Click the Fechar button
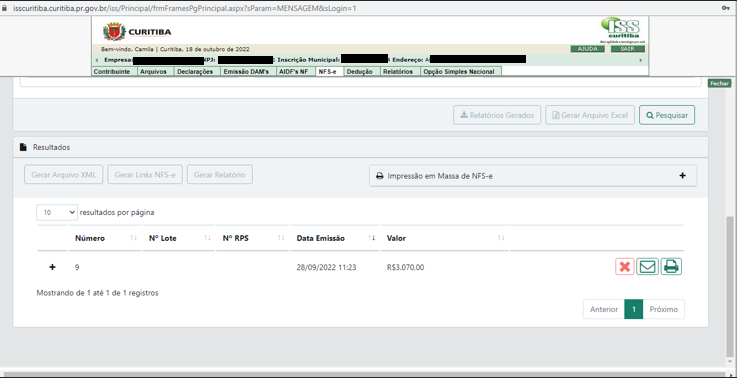 click(719, 83)
